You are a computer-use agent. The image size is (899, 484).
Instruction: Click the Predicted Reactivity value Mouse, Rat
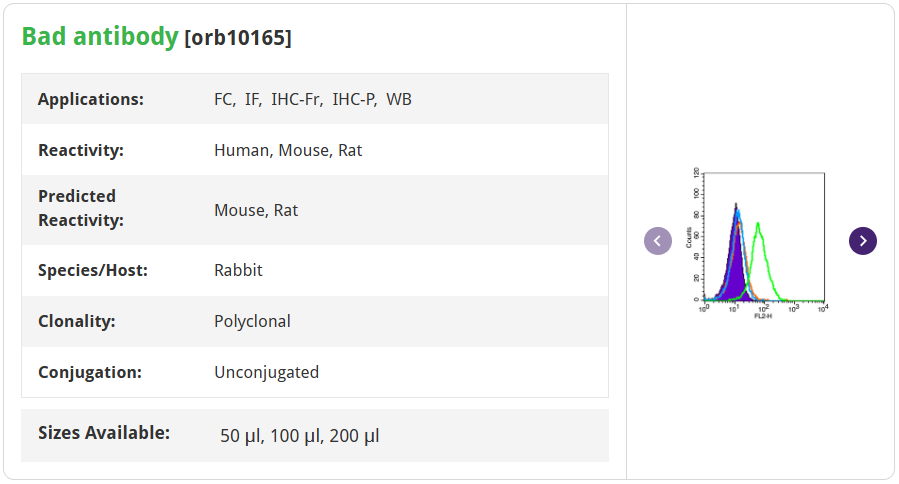pyautogui.click(x=256, y=210)
